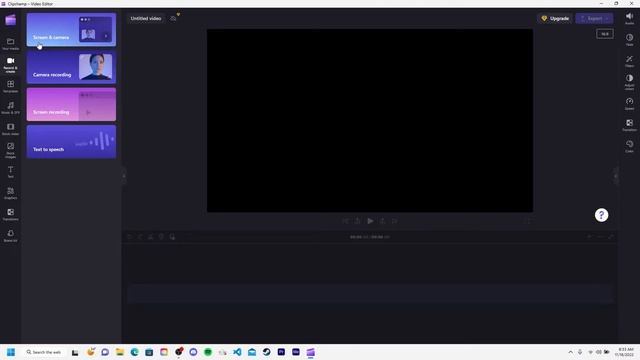Open the Audio panel on right sidebar
Screen dimensions: 640x360
(x=629, y=18)
